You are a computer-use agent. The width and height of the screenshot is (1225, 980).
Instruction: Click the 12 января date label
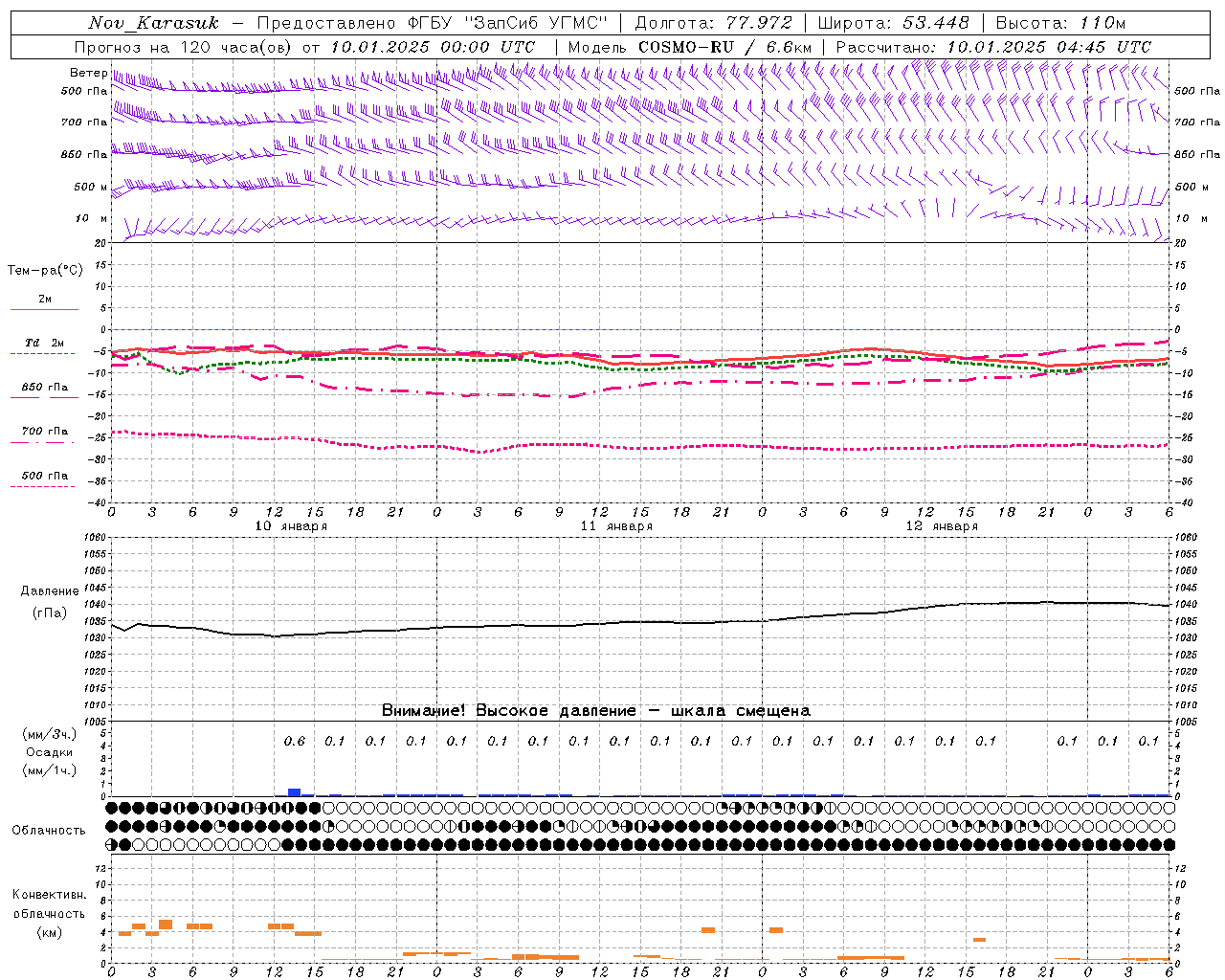(942, 526)
